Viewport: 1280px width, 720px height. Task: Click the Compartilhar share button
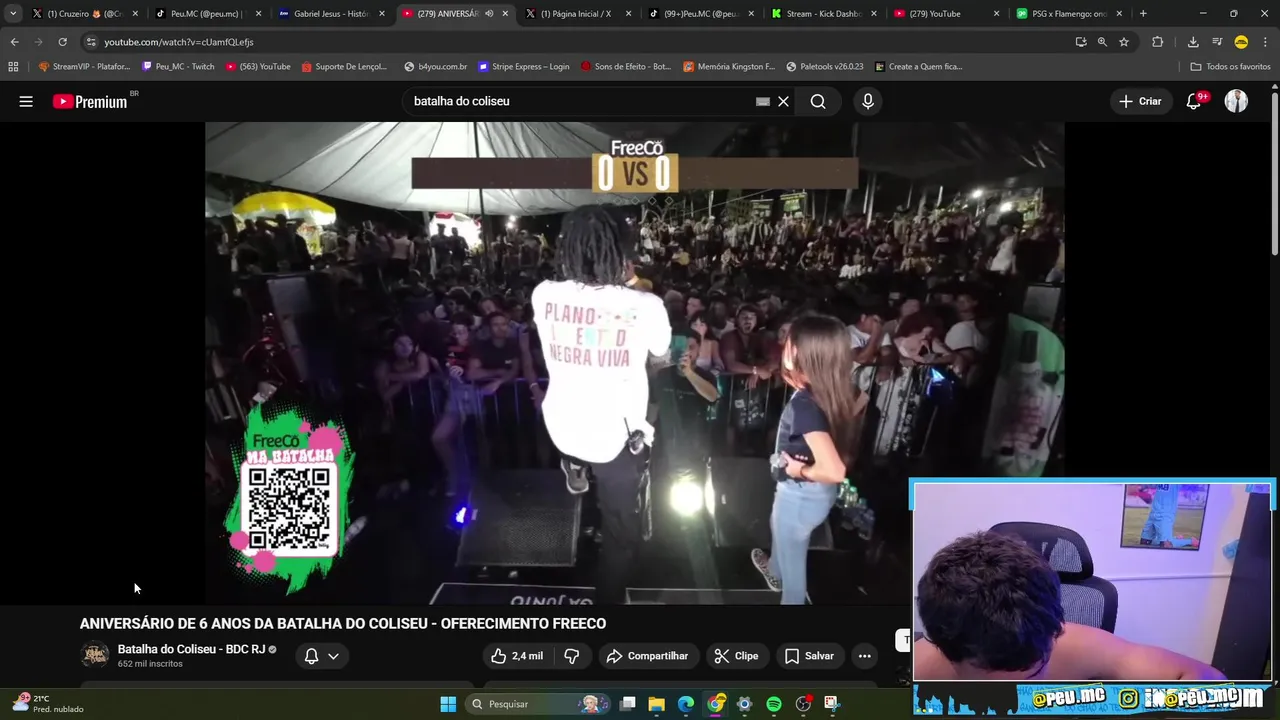(647, 656)
